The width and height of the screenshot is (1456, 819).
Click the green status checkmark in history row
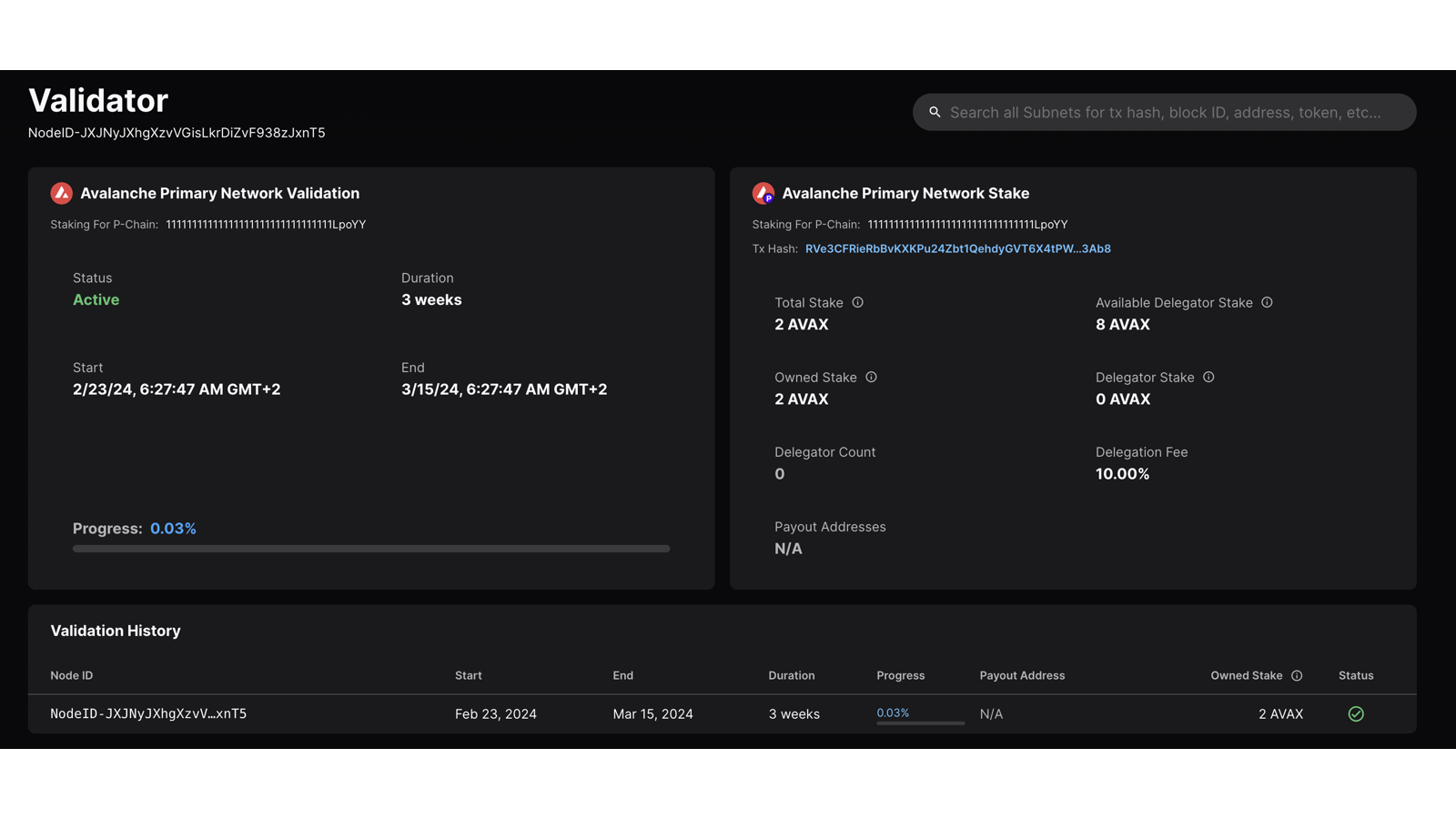coord(1356,714)
